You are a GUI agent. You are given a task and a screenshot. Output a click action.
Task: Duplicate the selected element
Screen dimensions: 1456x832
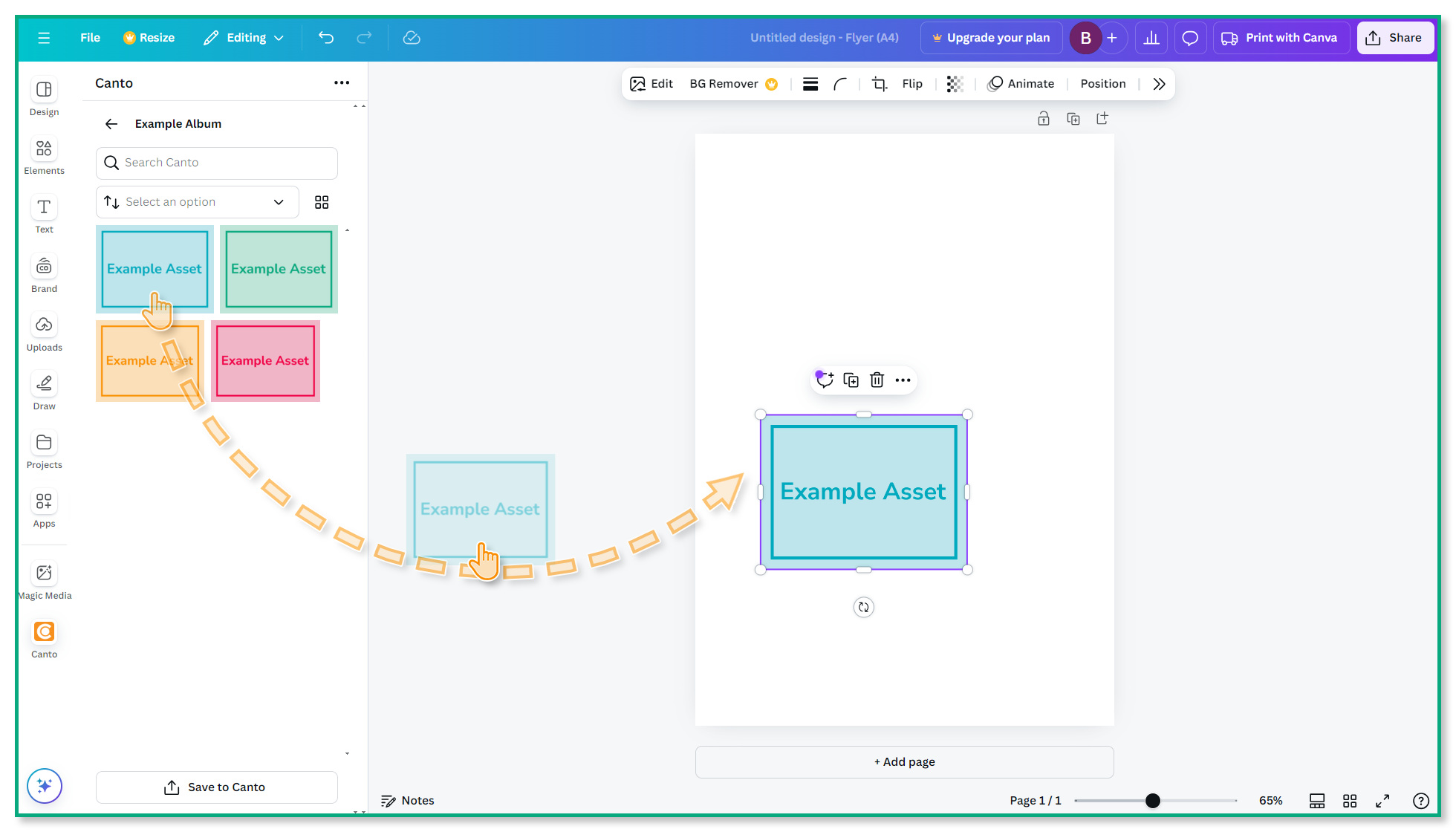[851, 380]
